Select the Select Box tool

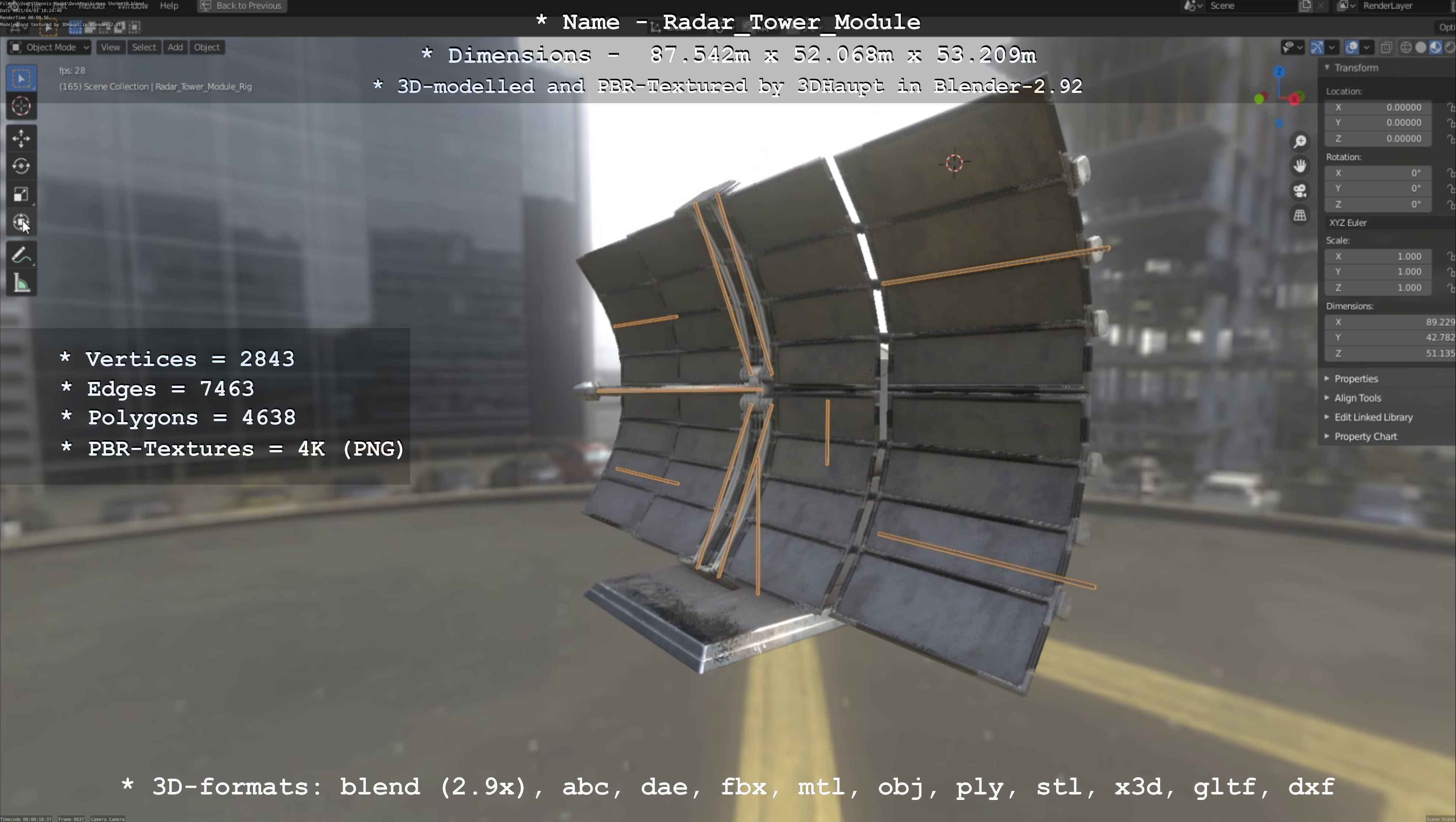point(21,79)
